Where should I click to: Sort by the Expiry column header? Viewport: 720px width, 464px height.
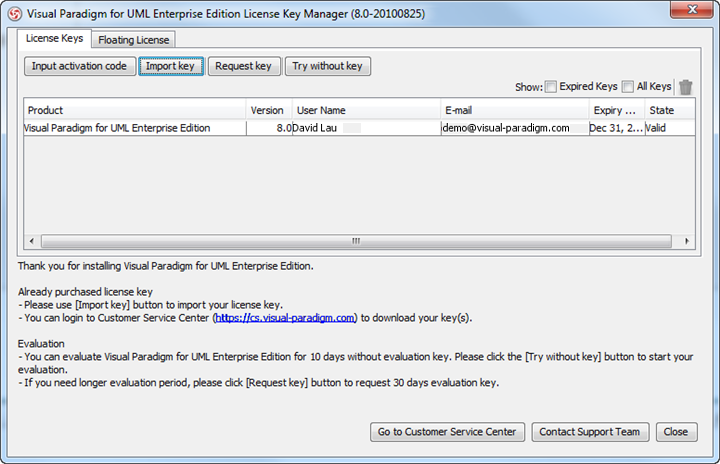point(617,110)
